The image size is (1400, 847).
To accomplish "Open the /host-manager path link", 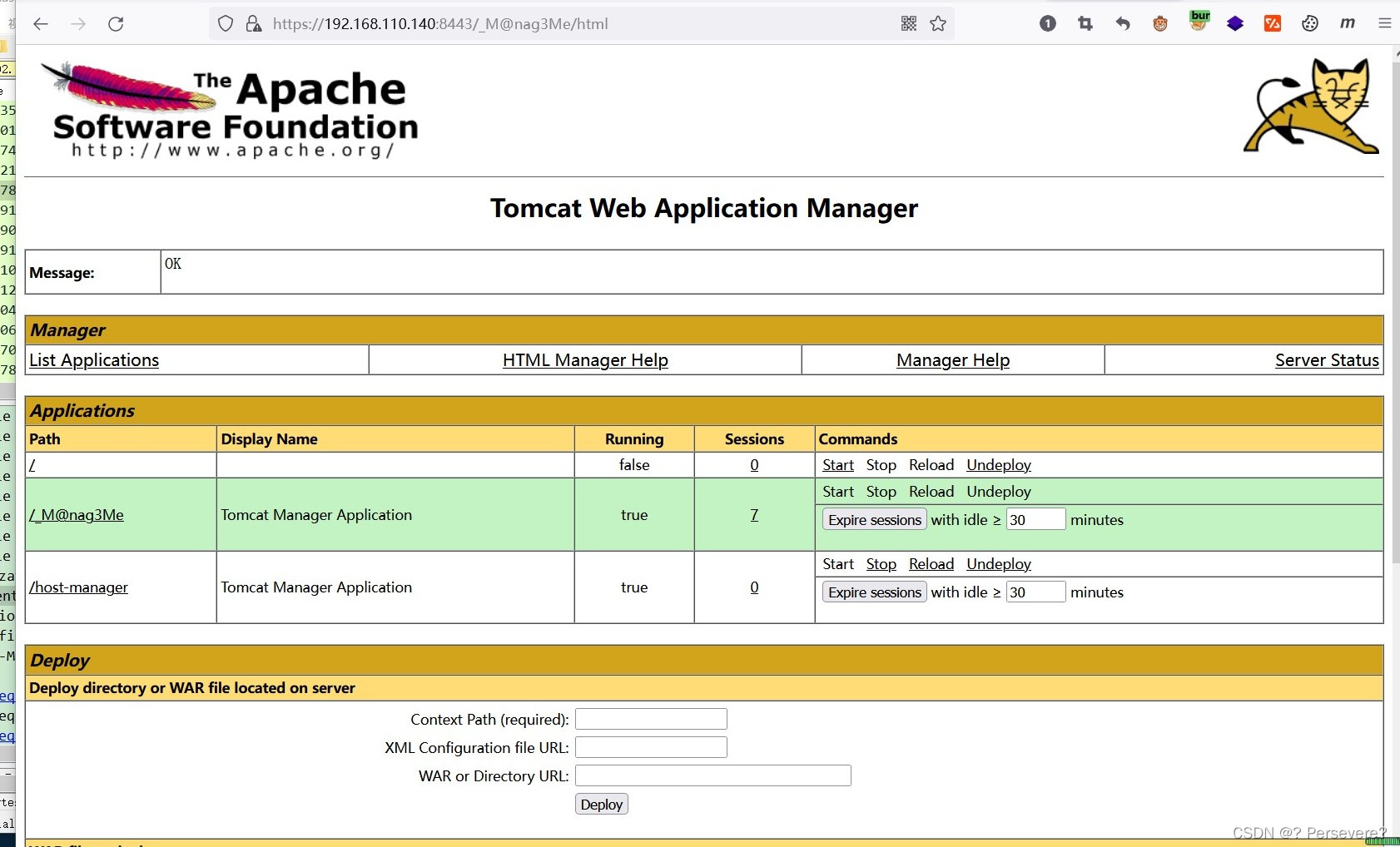I will click(79, 587).
